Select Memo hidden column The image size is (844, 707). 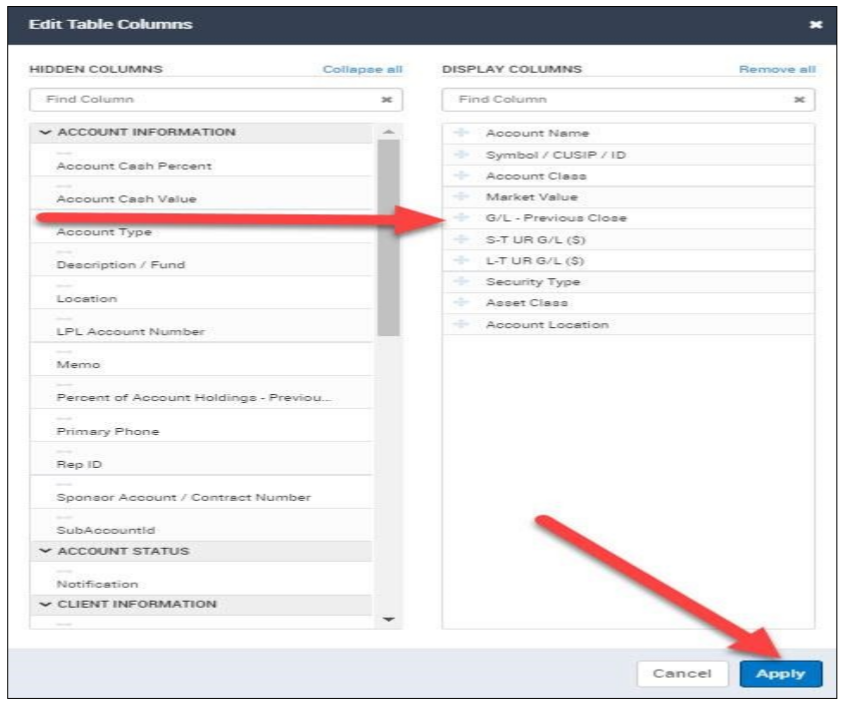click(x=201, y=360)
